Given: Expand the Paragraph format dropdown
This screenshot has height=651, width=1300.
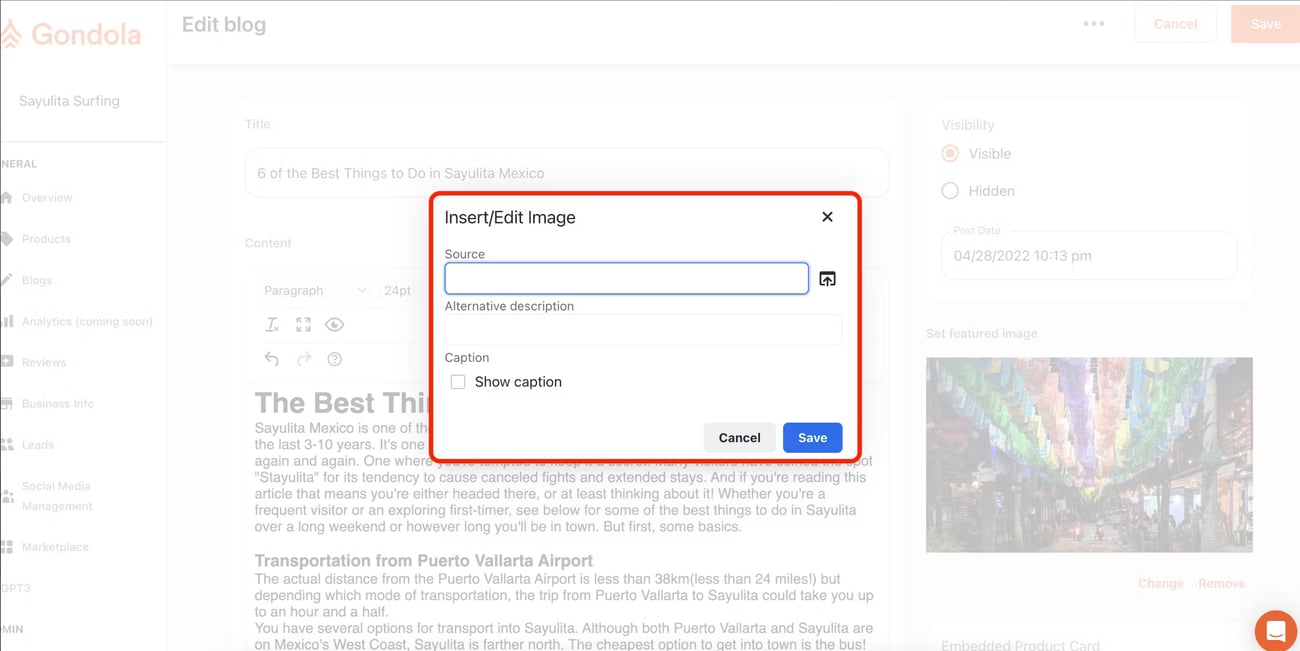Looking at the screenshot, I should 314,290.
